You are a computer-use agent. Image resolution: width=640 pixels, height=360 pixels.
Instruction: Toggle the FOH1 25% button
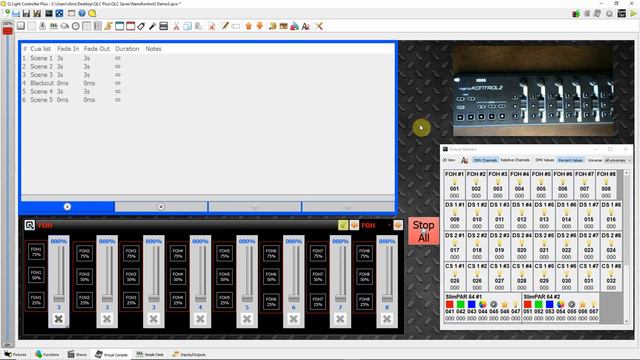[36, 300]
